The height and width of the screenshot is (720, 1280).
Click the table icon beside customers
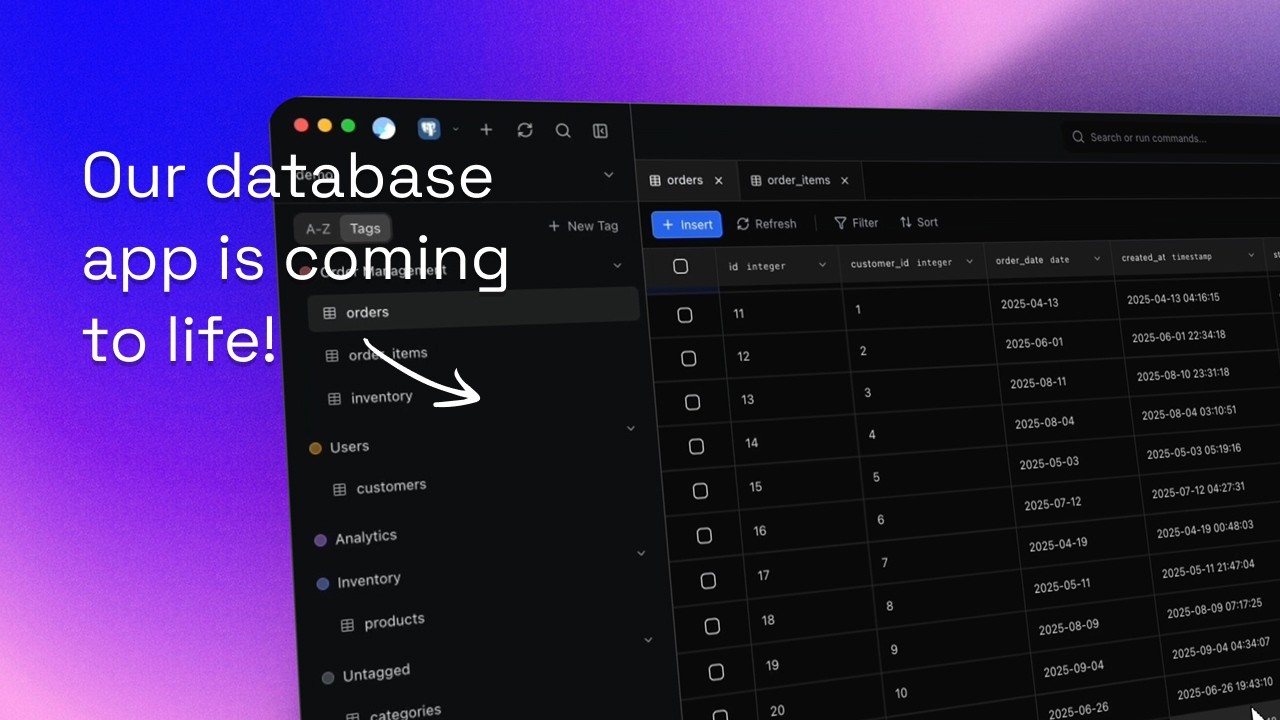click(340, 490)
